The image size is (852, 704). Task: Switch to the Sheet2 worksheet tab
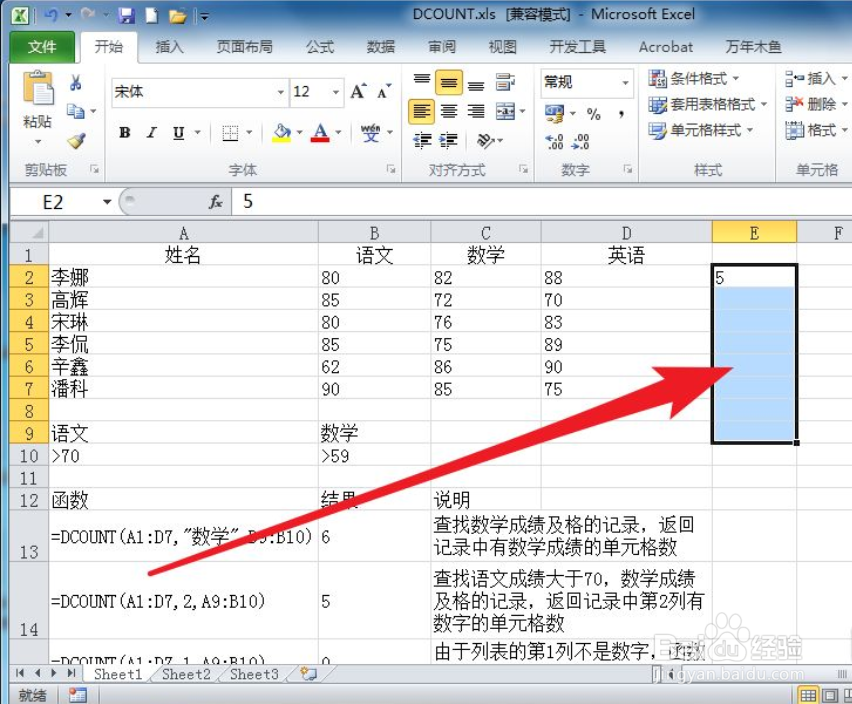click(184, 674)
